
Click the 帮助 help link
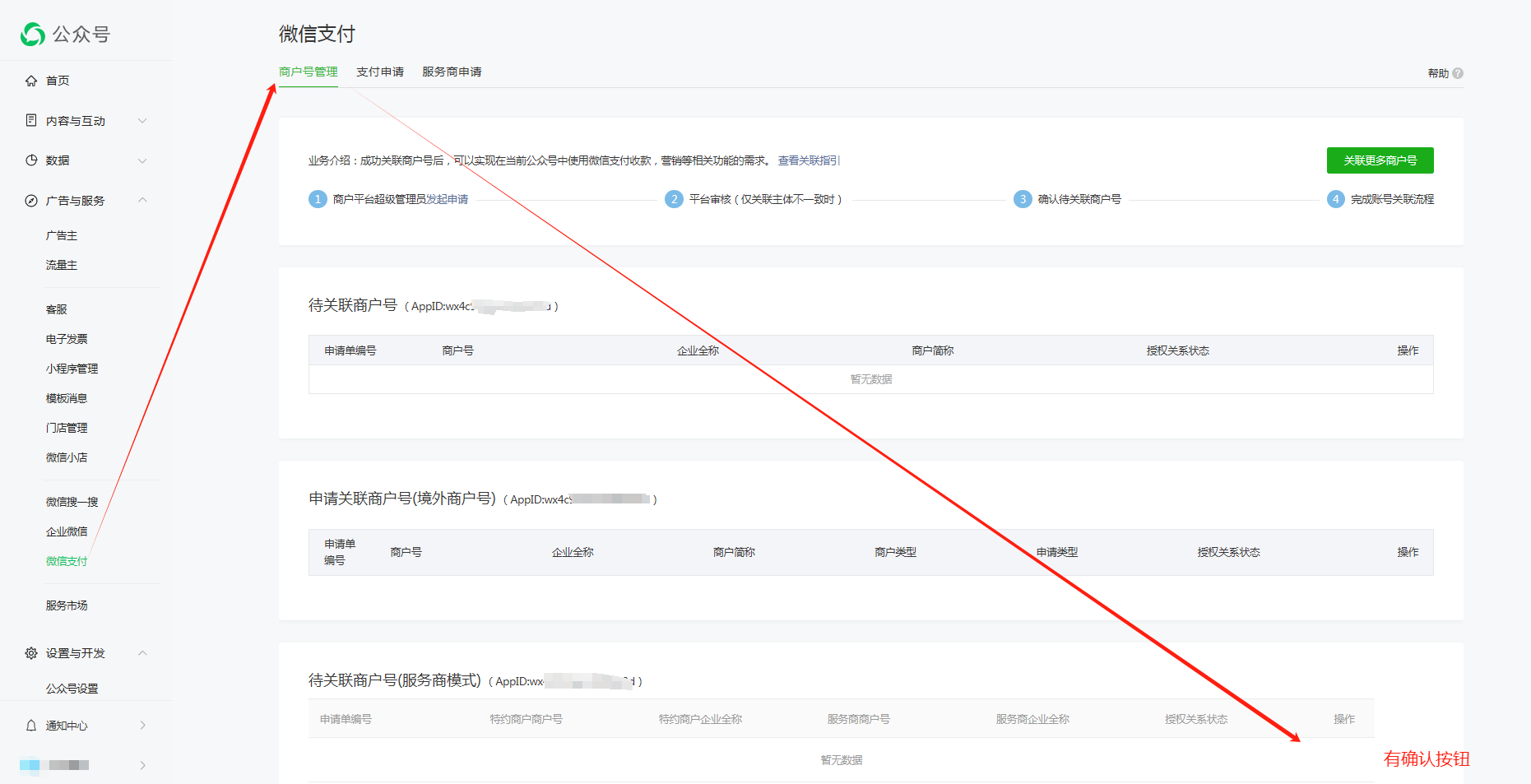[x=1438, y=73]
